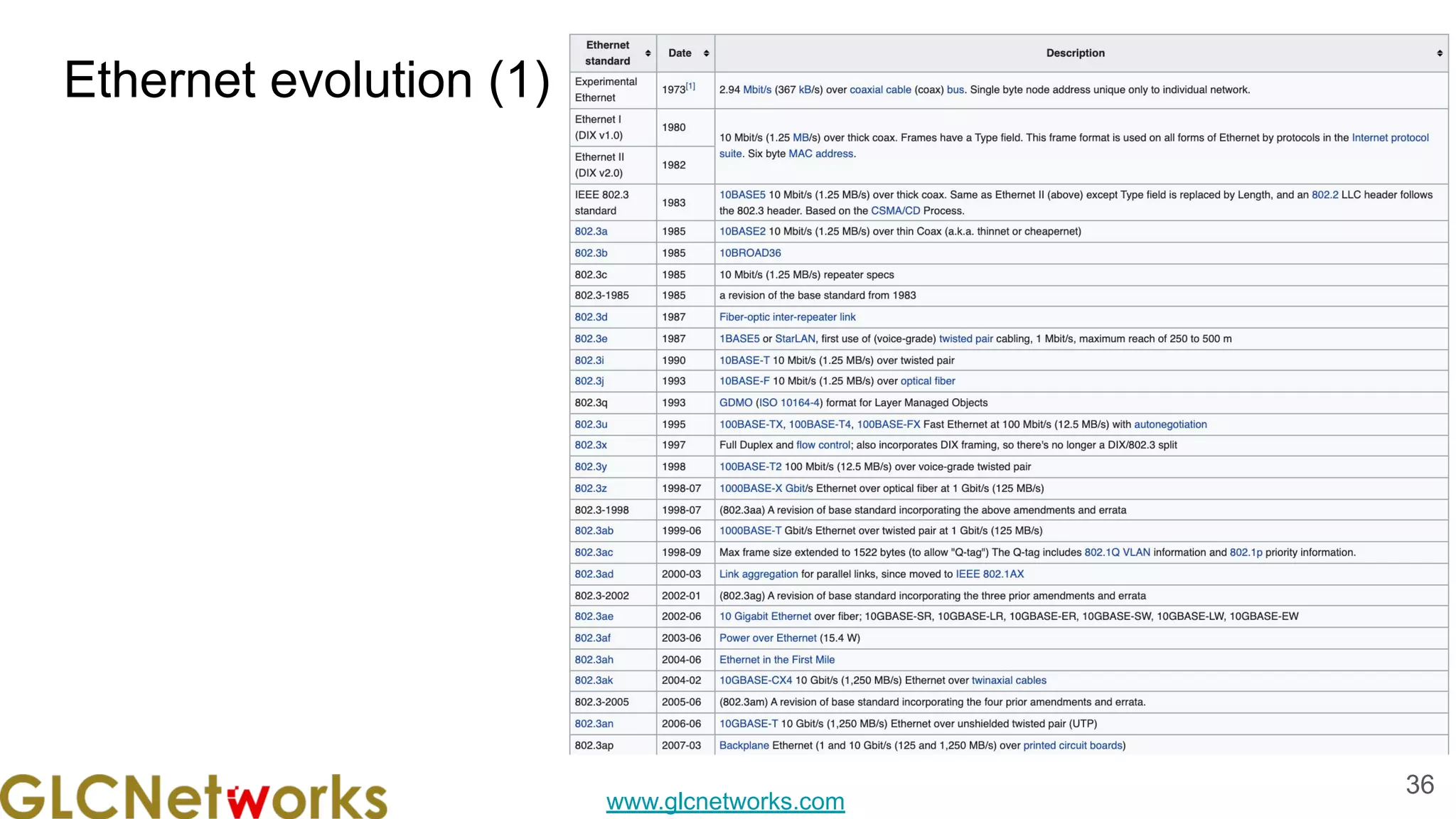Open the 802.3ad standard link

click(594, 574)
